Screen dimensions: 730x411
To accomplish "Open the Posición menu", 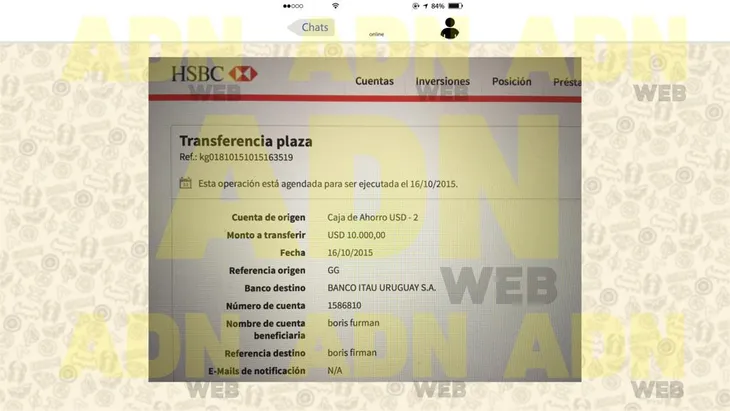I will [x=512, y=81].
